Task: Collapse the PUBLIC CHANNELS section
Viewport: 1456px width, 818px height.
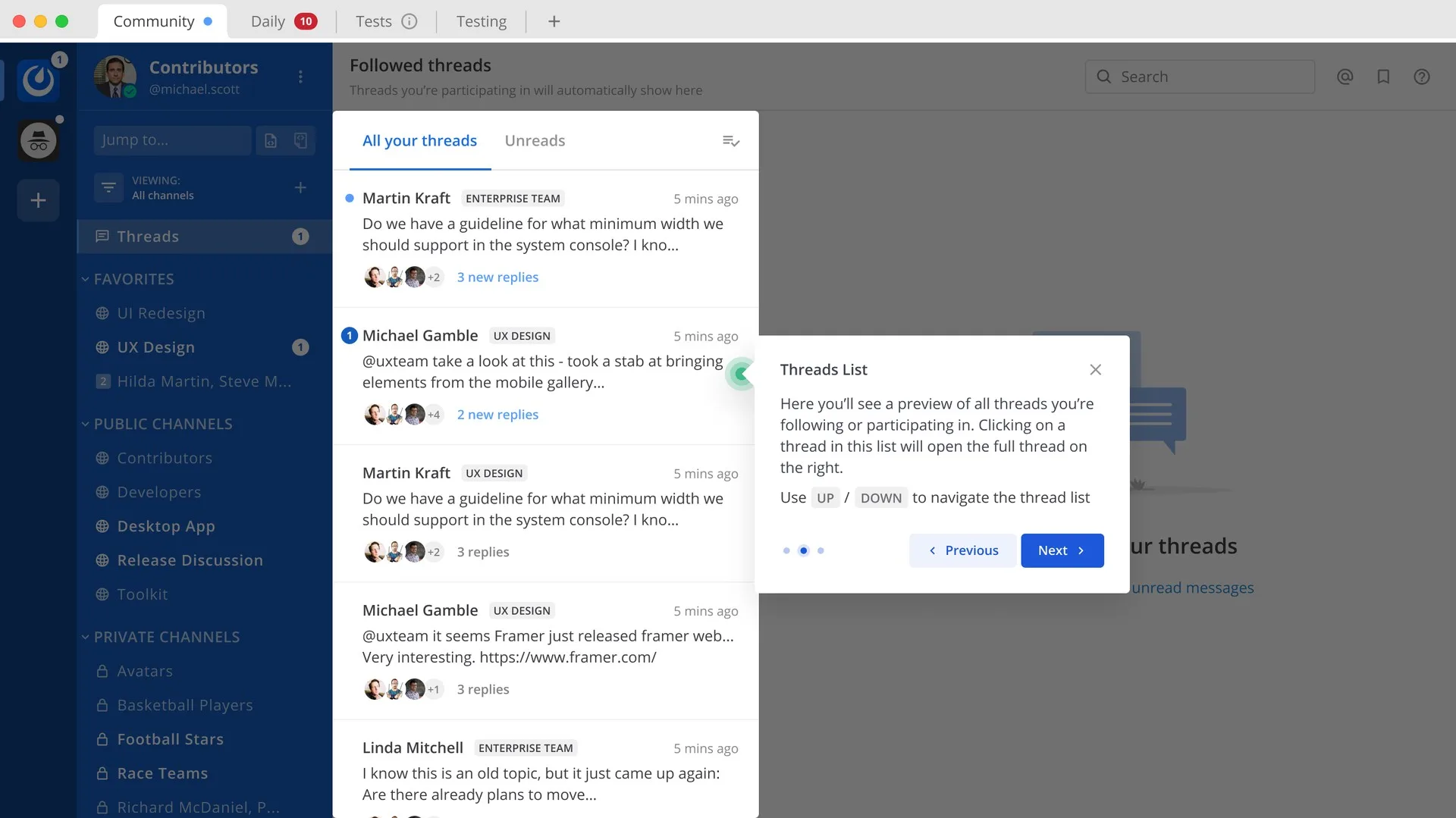Action: [x=157, y=424]
